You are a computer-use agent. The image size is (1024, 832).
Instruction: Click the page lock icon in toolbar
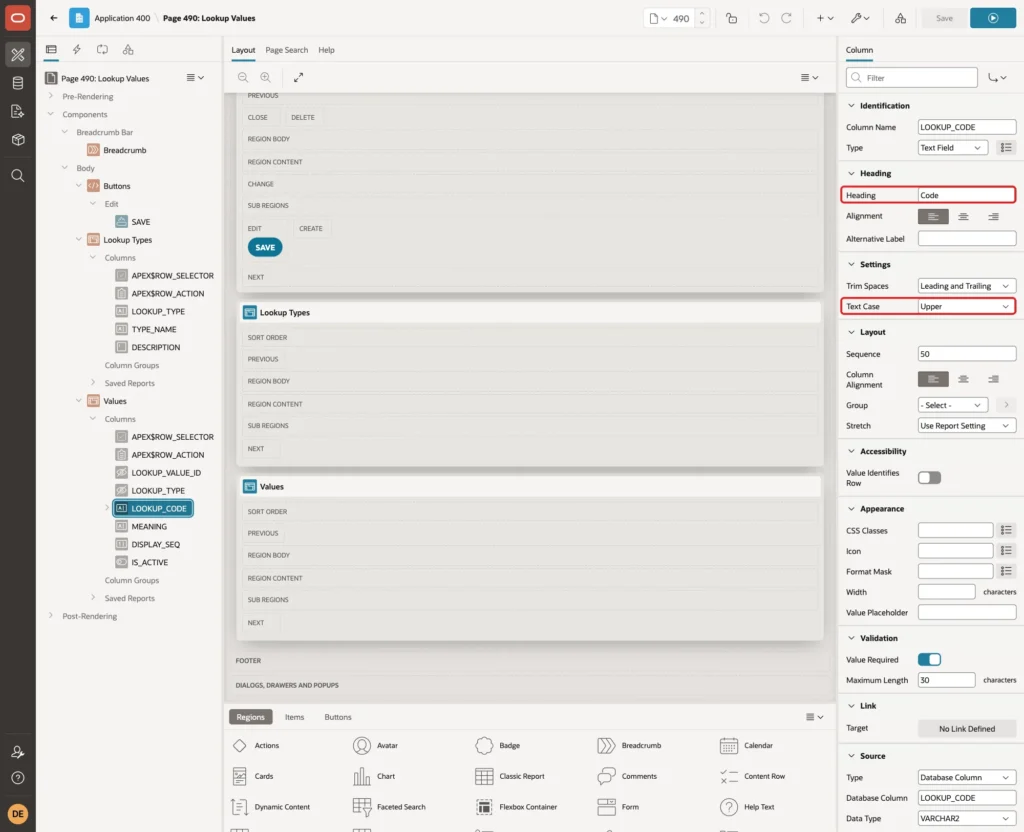pyautogui.click(x=731, y=18)
